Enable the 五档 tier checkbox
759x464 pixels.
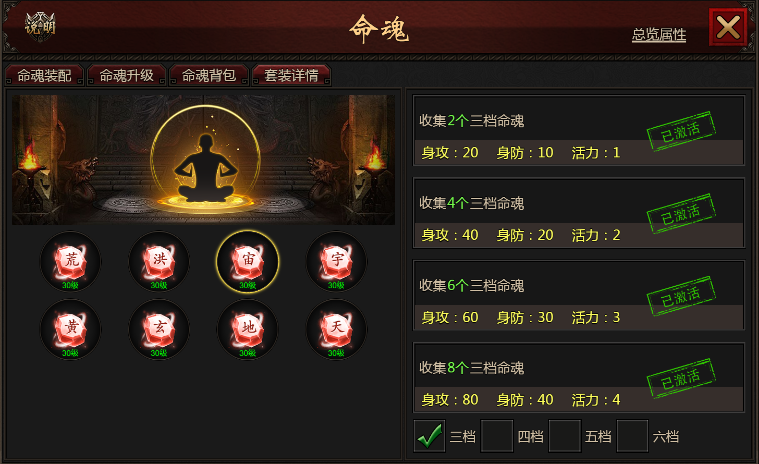564,436
